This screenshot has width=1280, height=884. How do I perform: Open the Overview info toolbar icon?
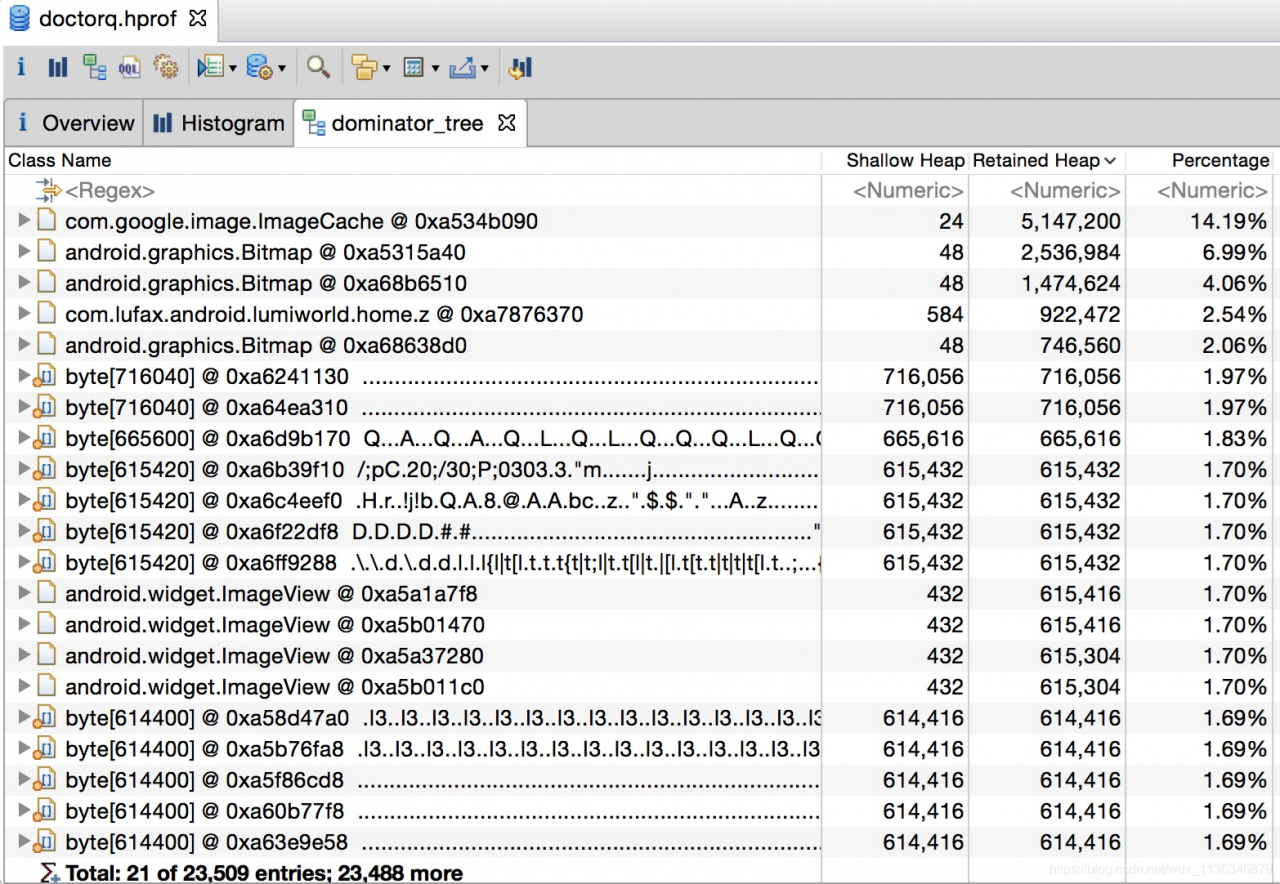pyautogui.click(x=21, y=67)
